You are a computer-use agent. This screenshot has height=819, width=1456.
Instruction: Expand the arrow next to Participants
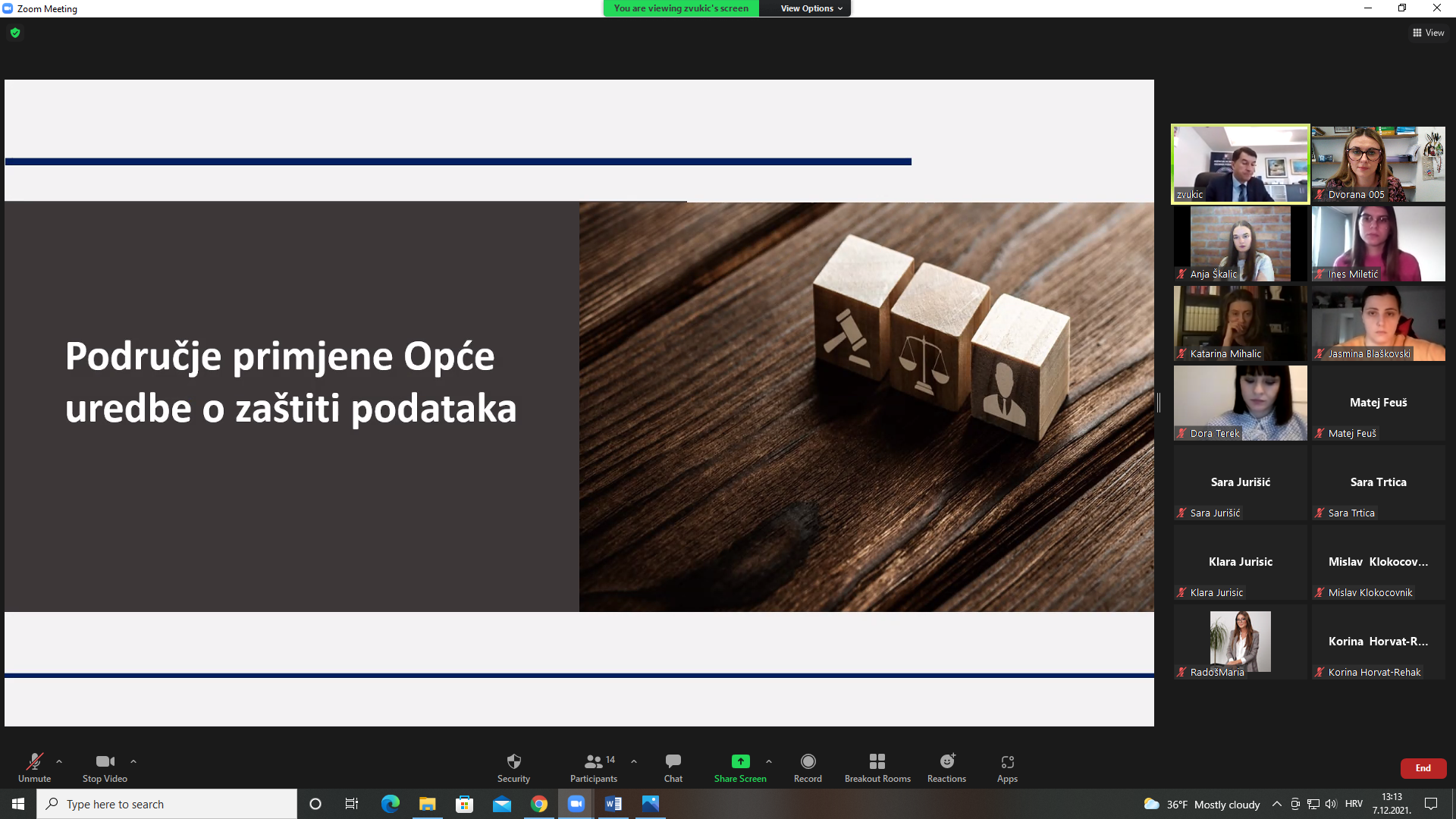tap(634, 761)
